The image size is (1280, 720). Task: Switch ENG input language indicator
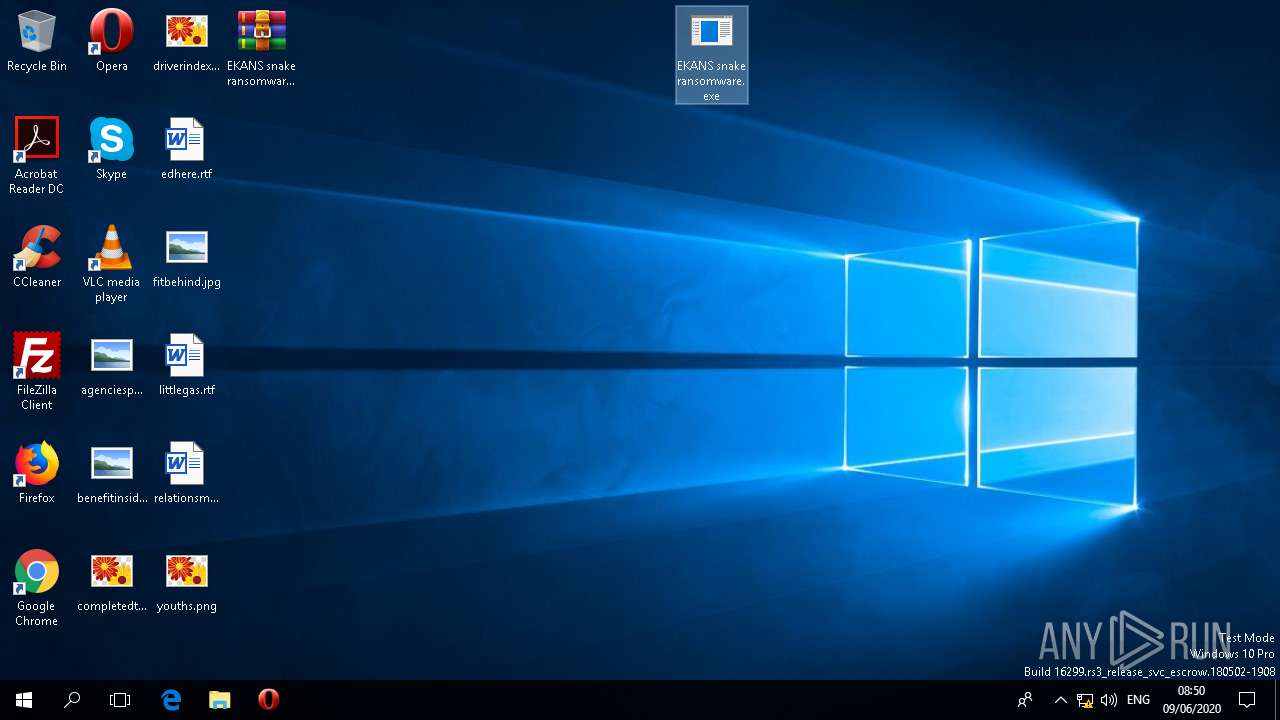pyautogui.click(x=1138, y=700)
